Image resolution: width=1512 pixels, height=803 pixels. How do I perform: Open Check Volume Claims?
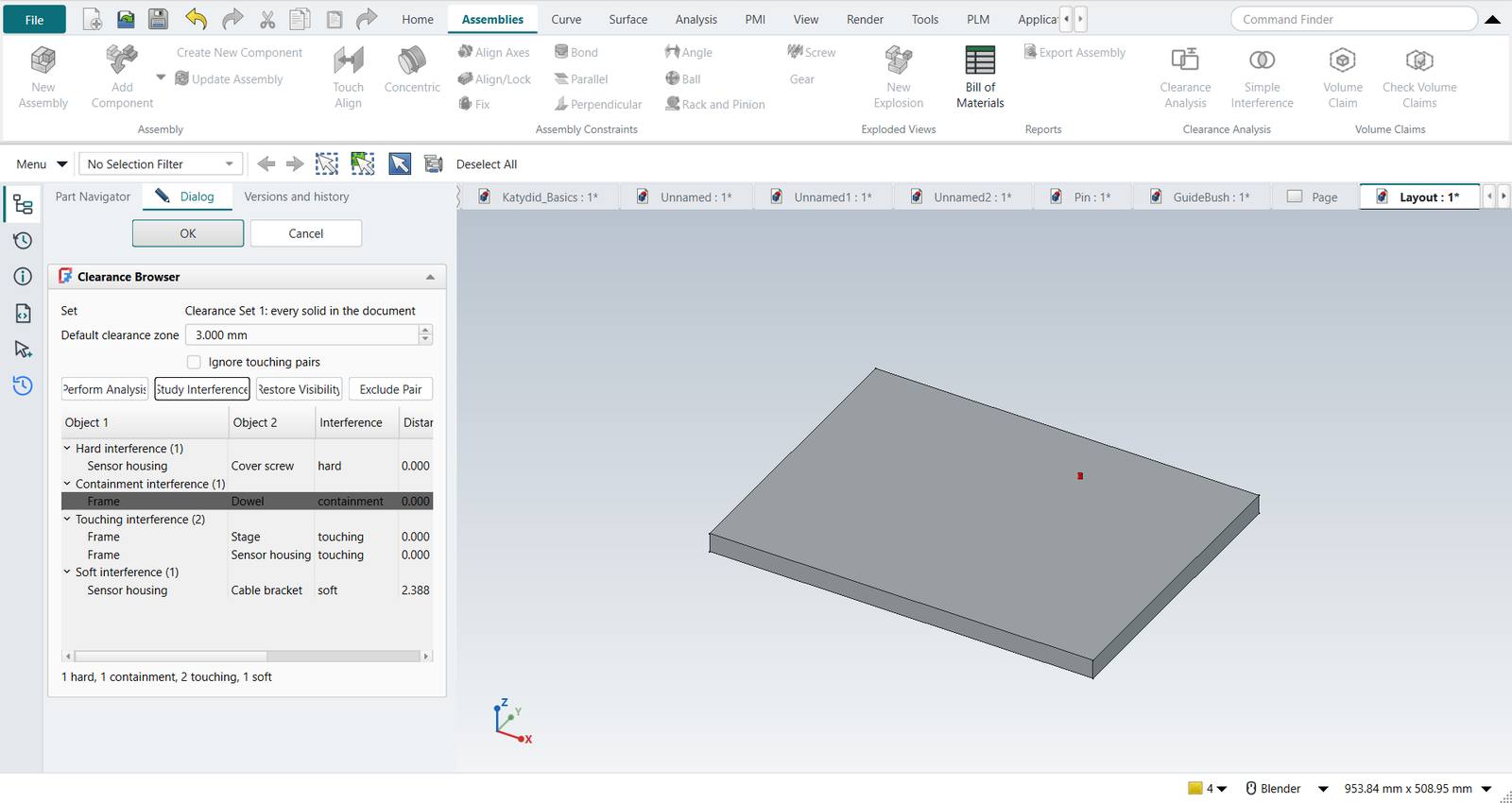1419,77
